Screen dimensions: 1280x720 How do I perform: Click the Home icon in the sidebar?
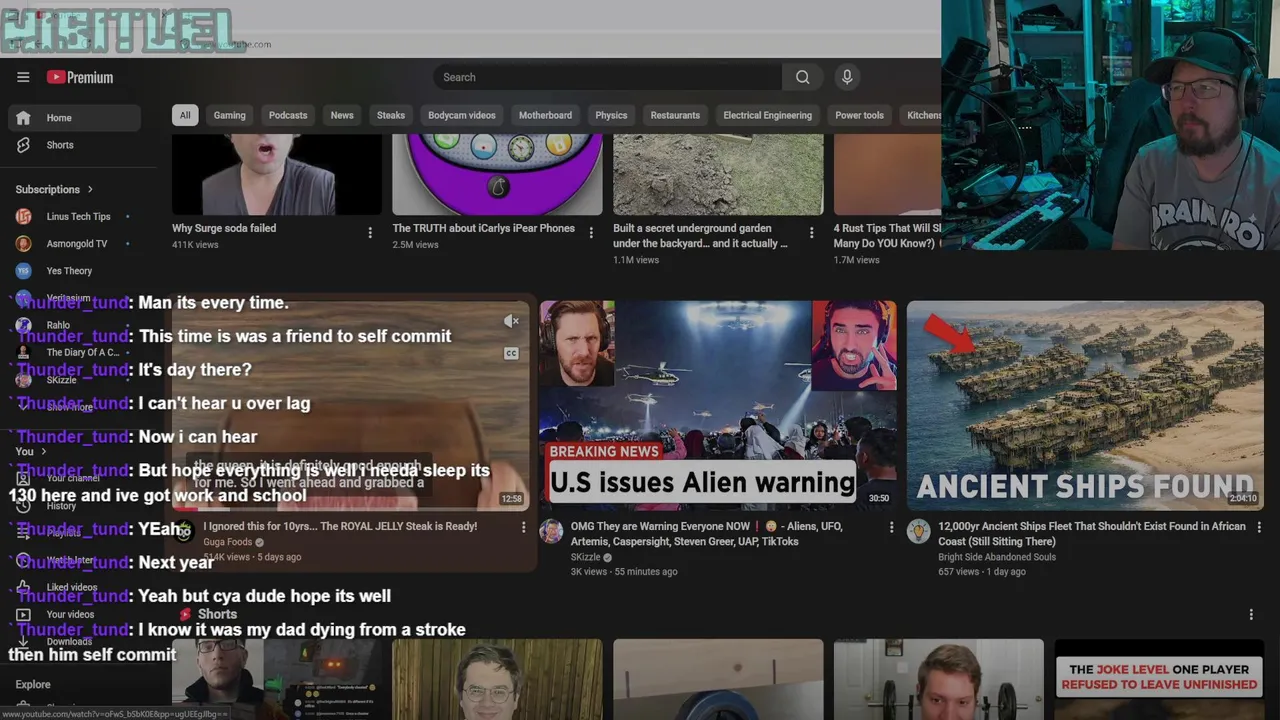click(23, 118)
